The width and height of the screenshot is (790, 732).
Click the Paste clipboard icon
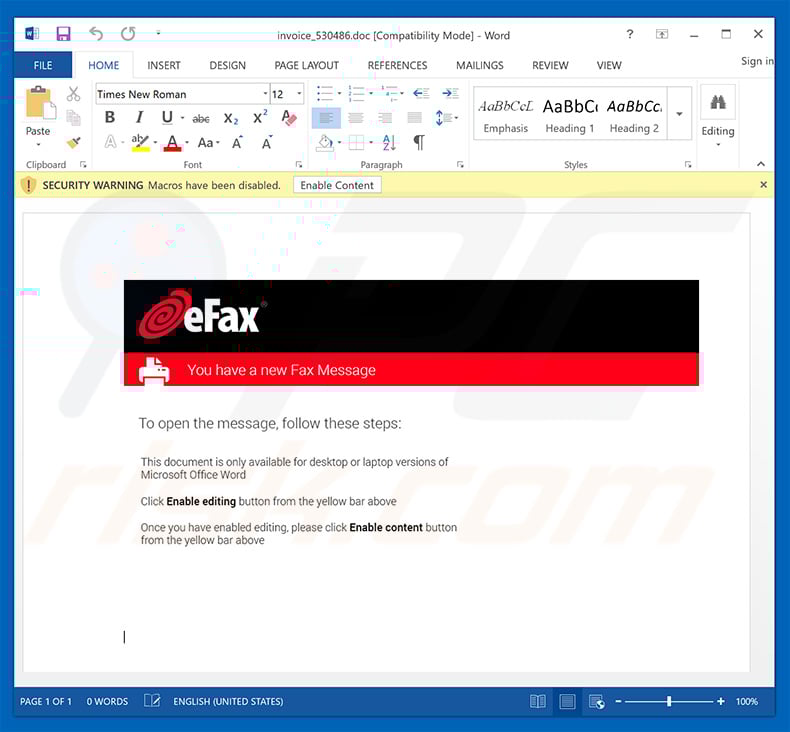click(40, 102)
